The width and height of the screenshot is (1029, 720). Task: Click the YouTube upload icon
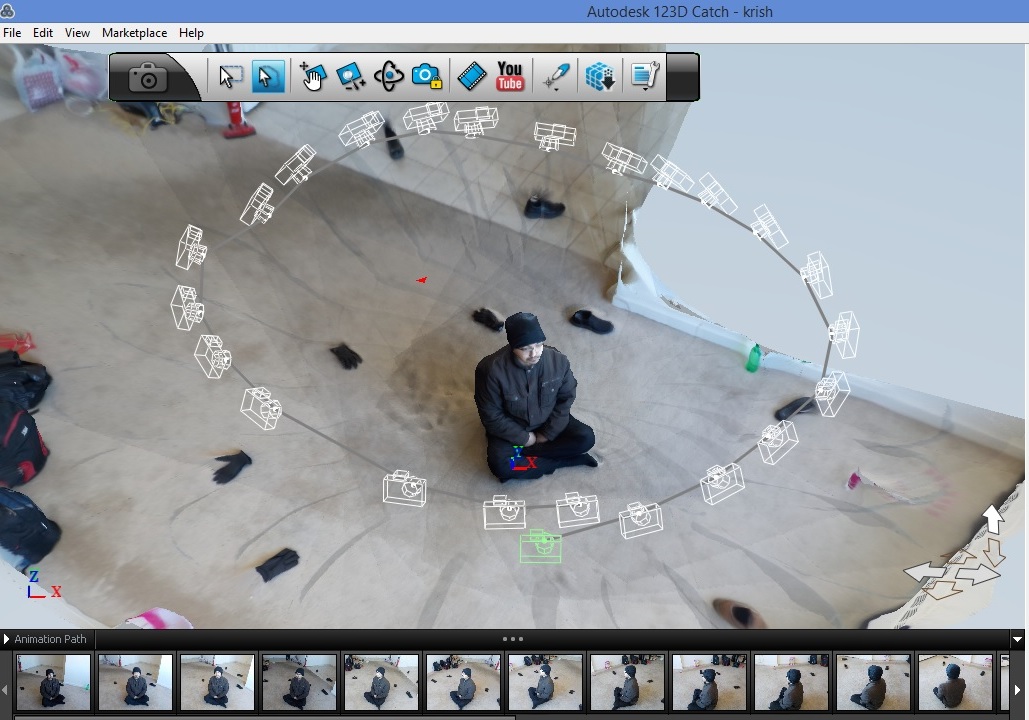510,76
